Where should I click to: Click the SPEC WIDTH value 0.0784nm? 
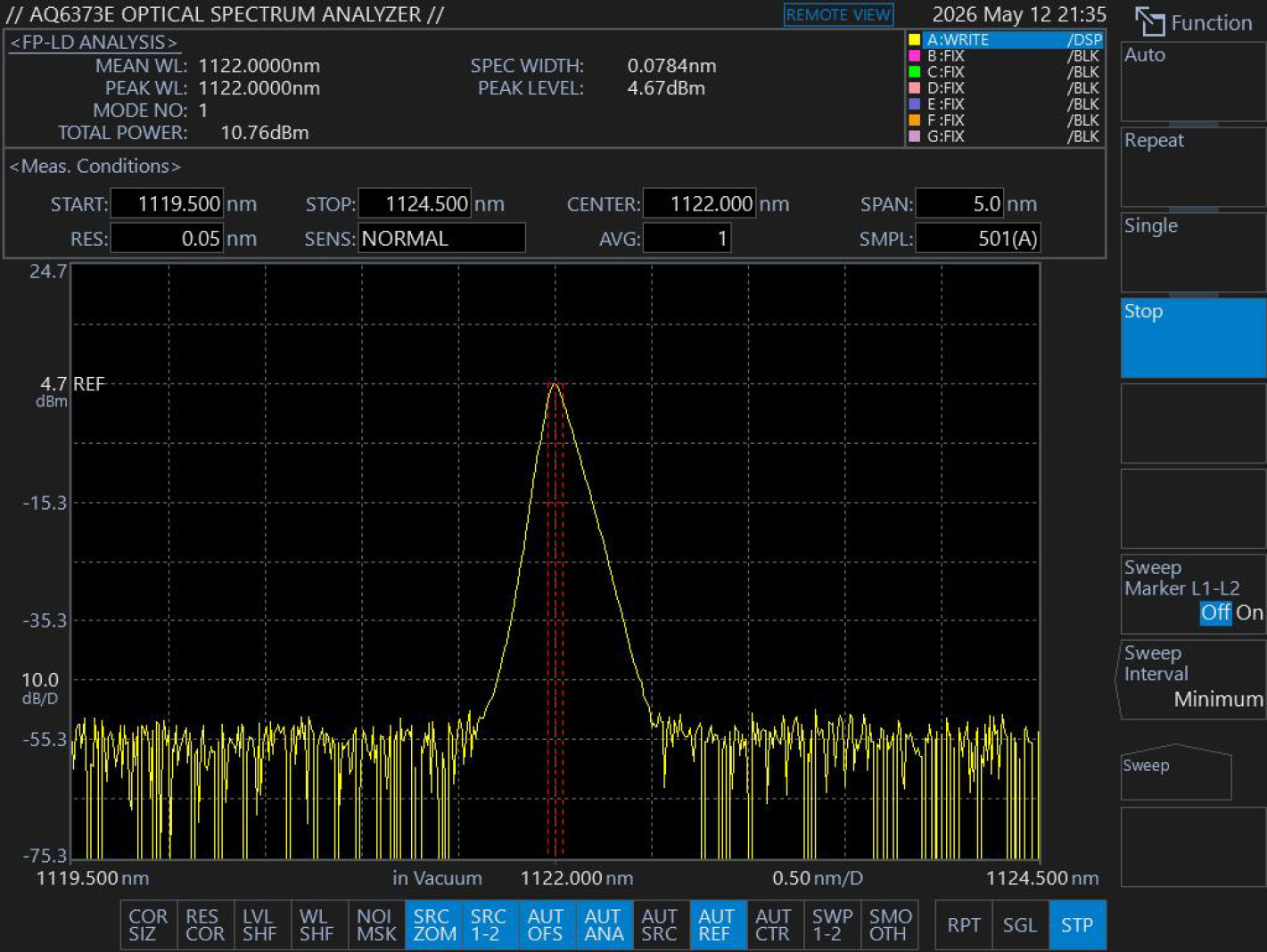pos(671,66)
